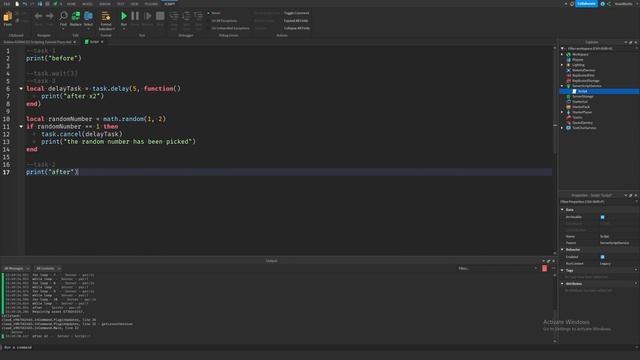Open the VIEW ribbon tab
Viewport: 640px width, 360px height.
[x=134, y=4]
